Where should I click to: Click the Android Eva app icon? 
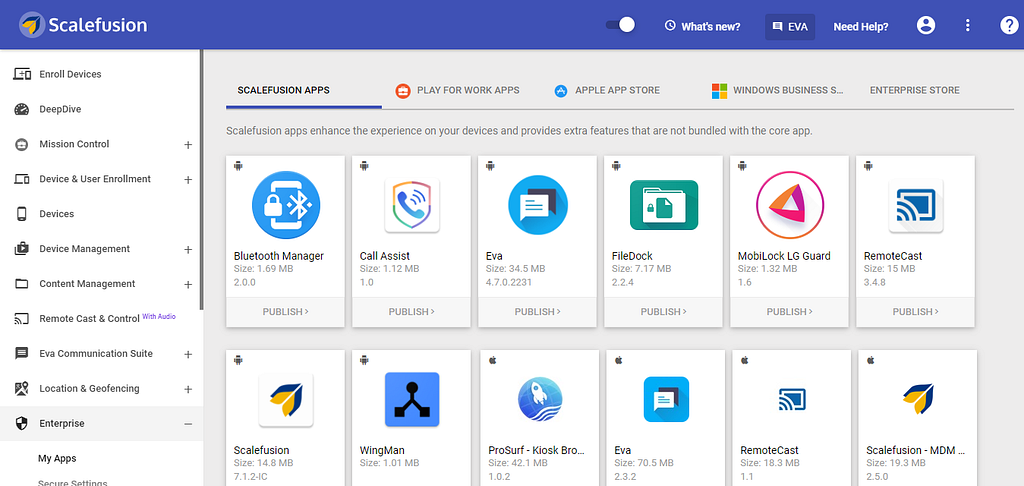(537, 205)
